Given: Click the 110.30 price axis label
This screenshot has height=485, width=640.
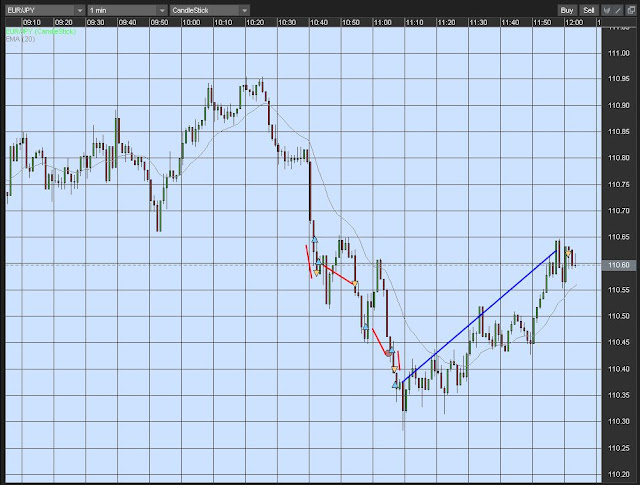Looking at the screenshot, I should pos(619,421).
